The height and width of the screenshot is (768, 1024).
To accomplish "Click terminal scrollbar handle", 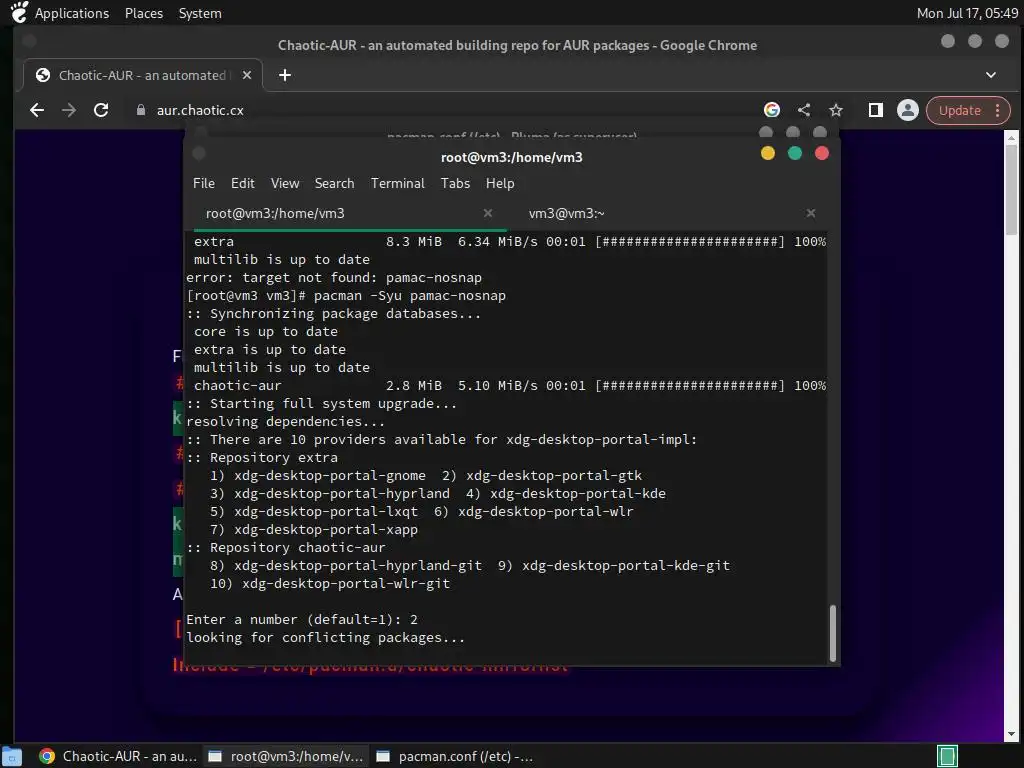I will [833, 633].
